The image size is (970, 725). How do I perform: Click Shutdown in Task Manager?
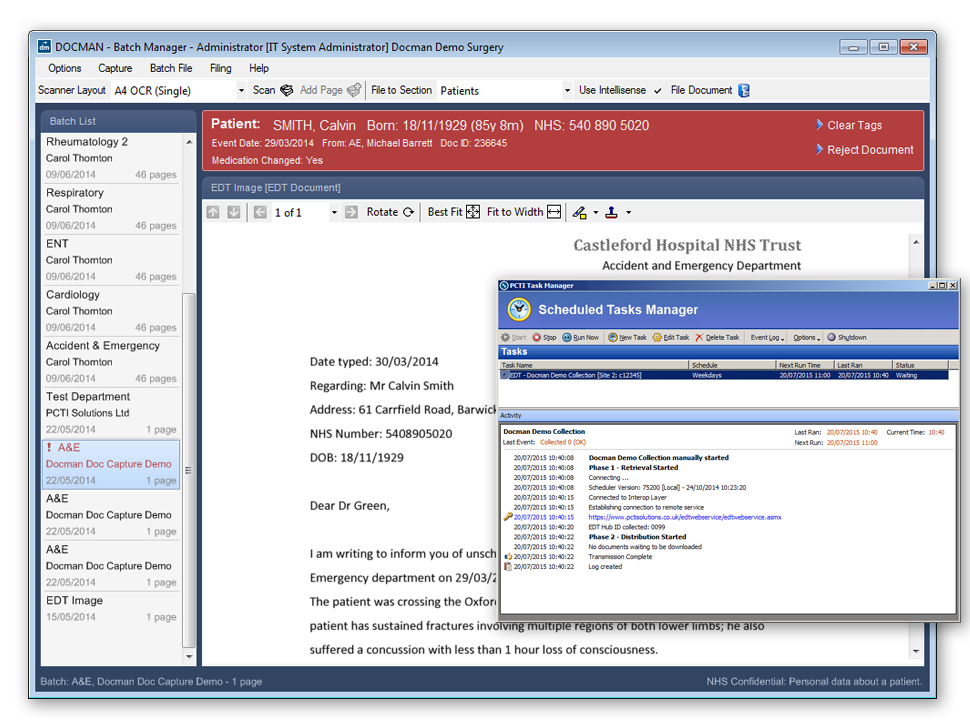pyautogui.click(x=847, y=338)
